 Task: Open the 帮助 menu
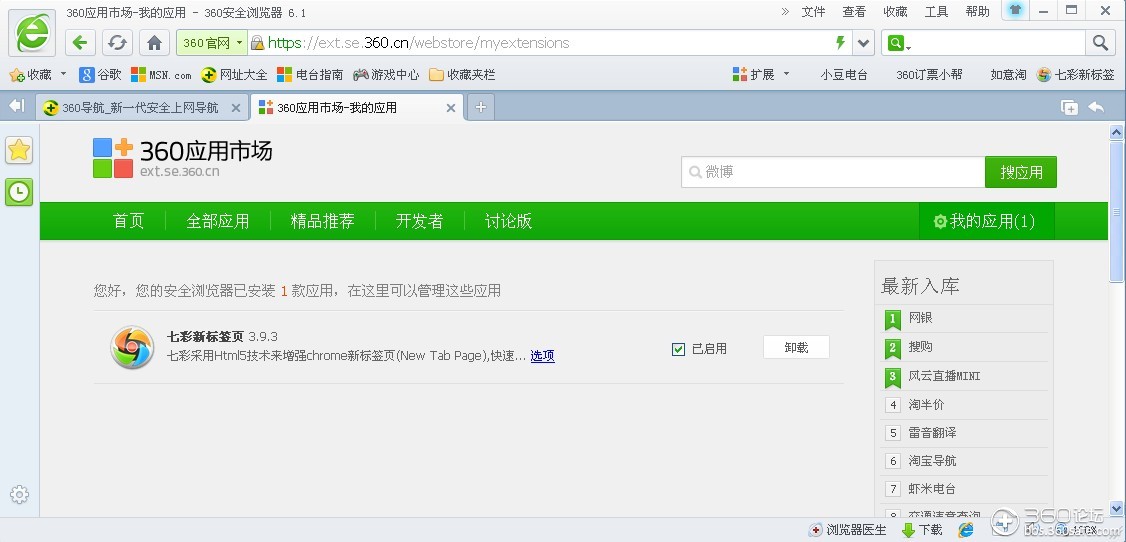coord(977,11)
